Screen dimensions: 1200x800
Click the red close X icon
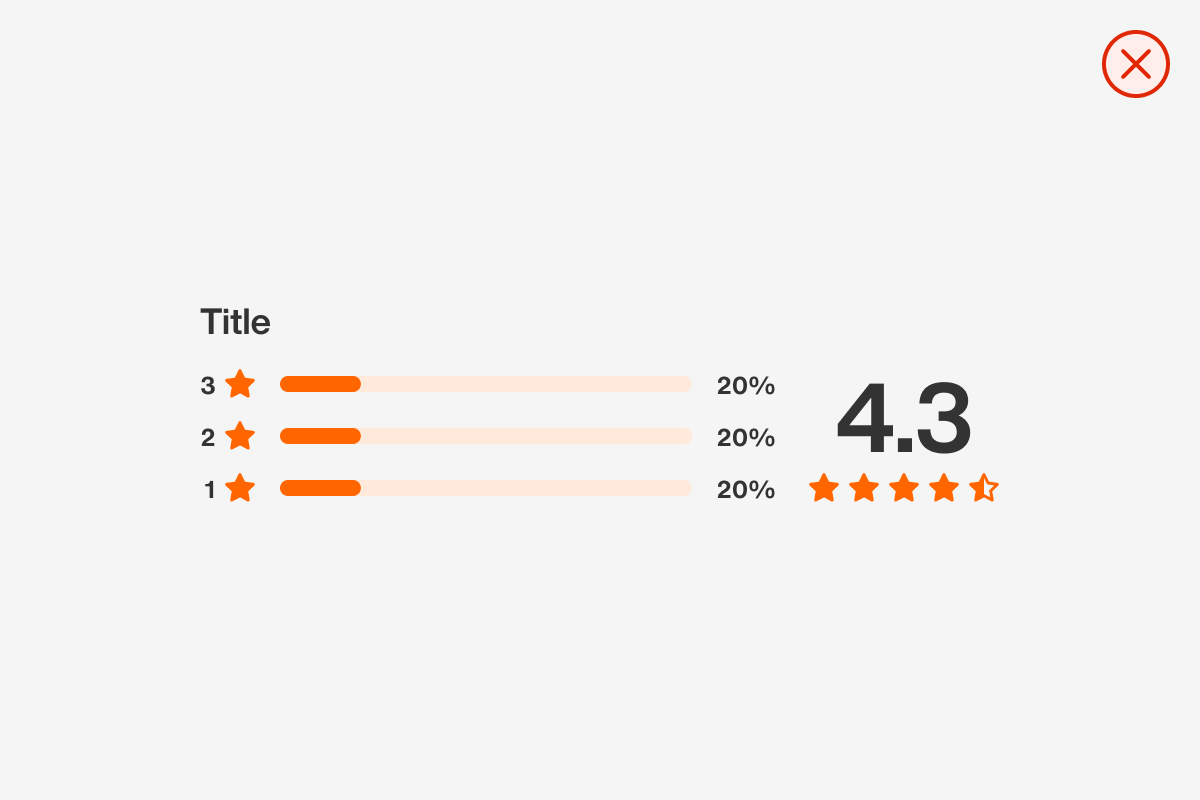tap(1135, 64)
